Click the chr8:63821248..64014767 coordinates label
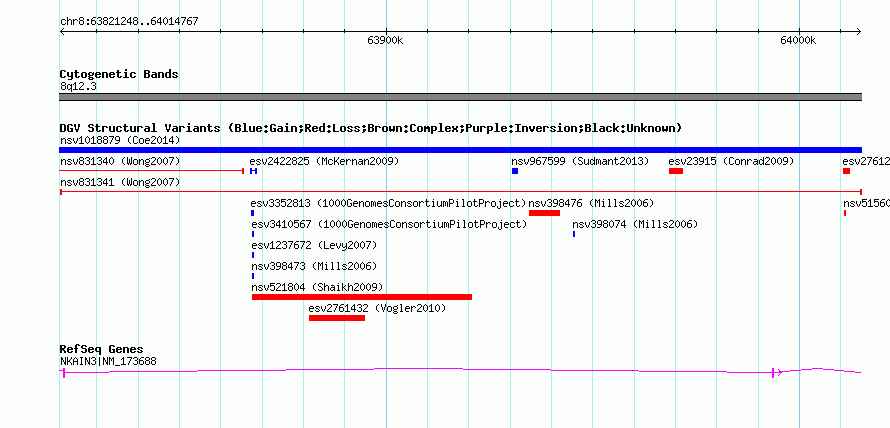Screen dimensions: 890x428 tap(129, 22)
